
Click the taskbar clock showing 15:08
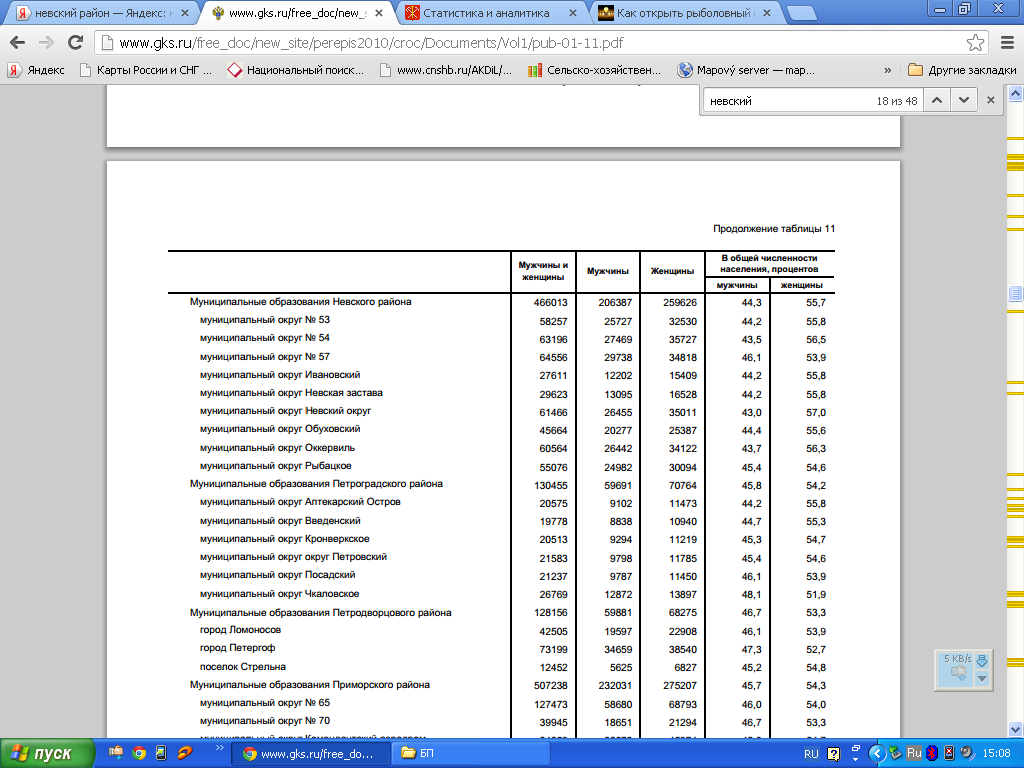pyautogui.click(x=996, y=754)
